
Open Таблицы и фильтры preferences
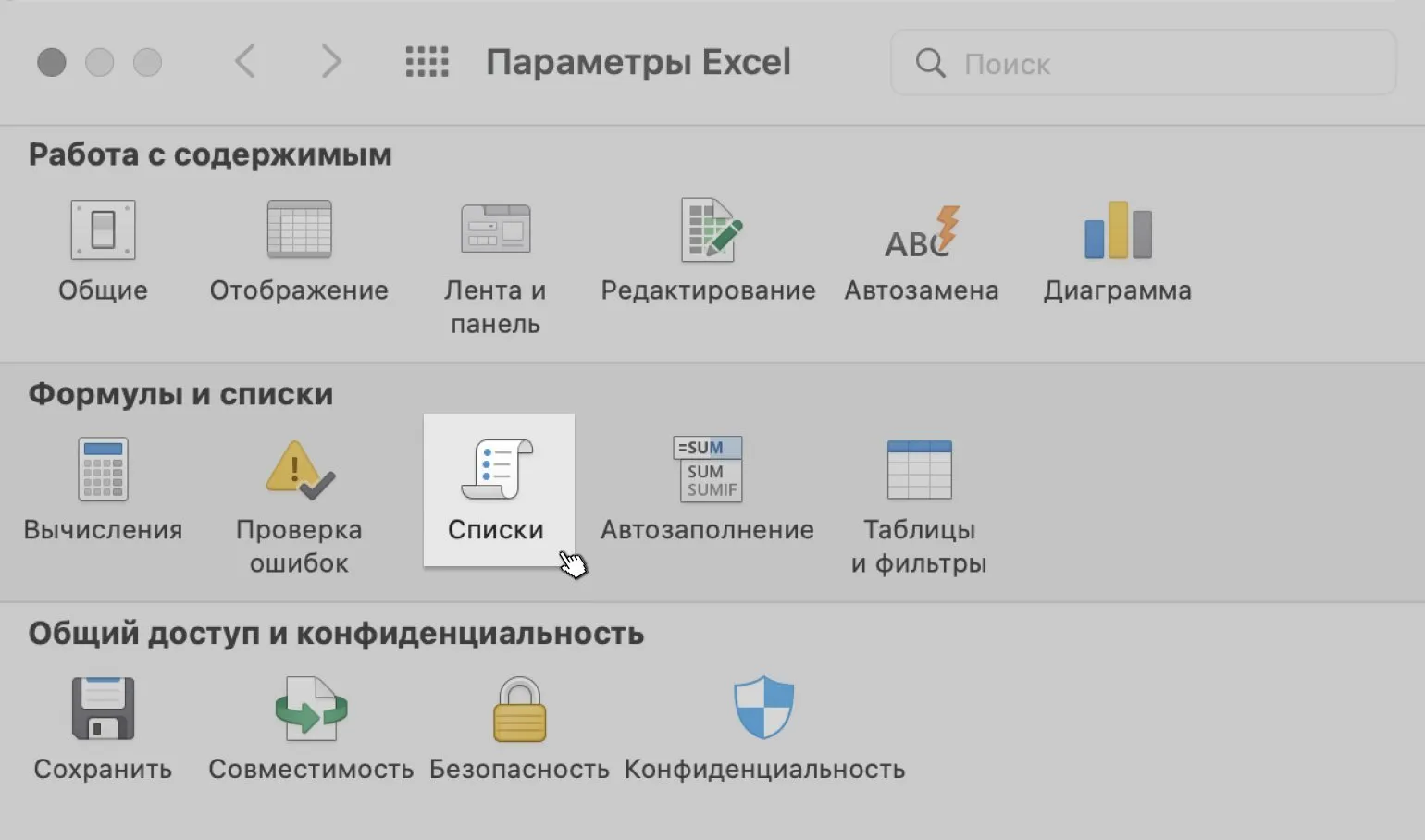919,471
